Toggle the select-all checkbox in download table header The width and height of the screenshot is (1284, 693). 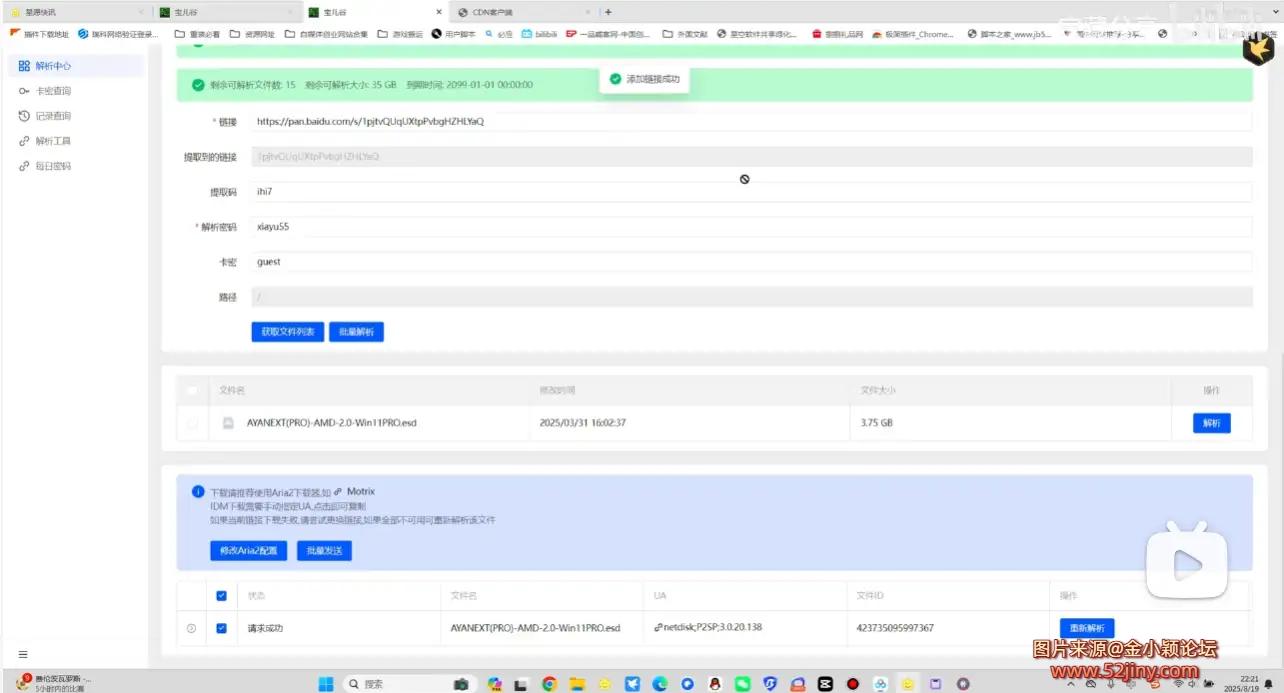point(222,596)
